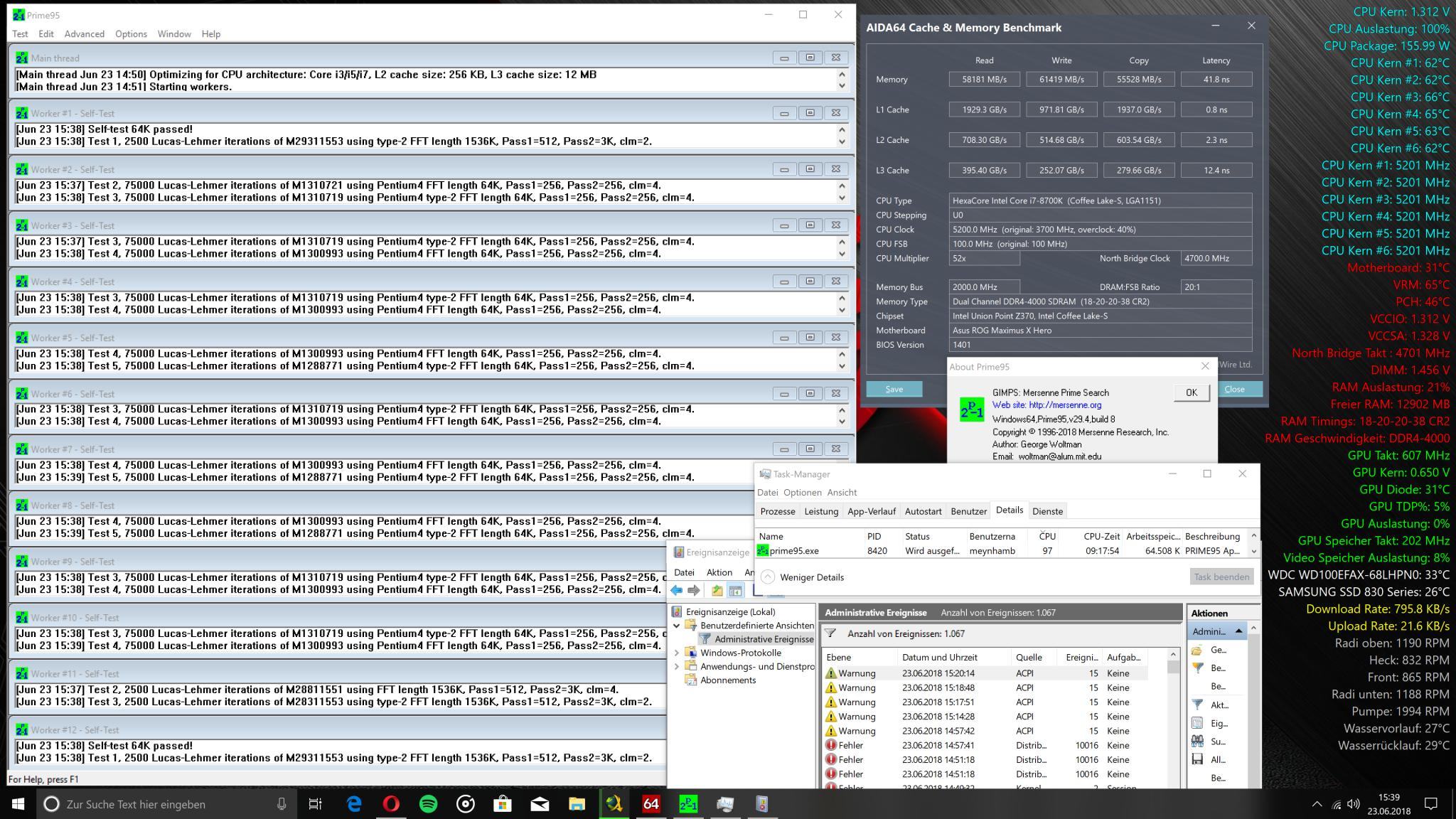
Task: Close the Worker #3 child window
Action: 836,225
